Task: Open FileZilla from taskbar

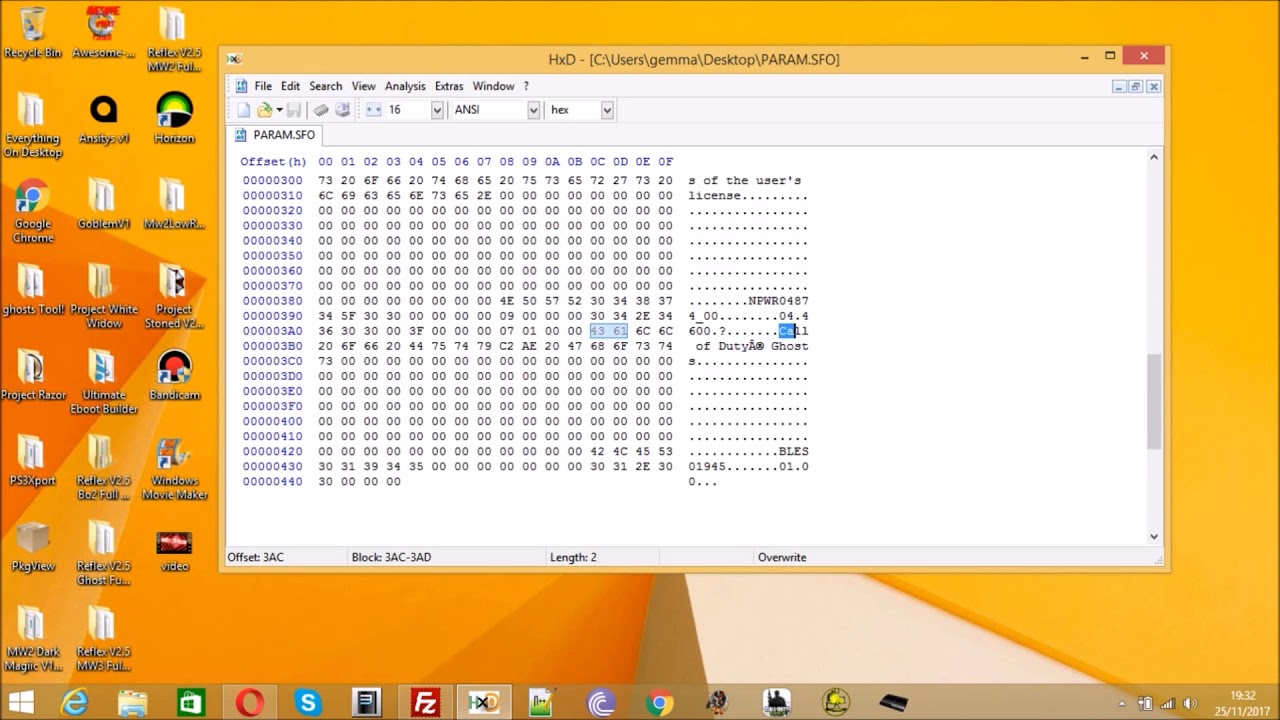Action: 425,703
